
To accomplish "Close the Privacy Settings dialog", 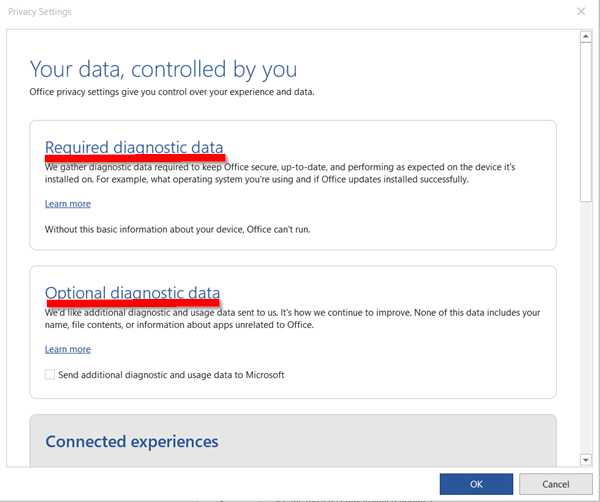I will 581,11.
